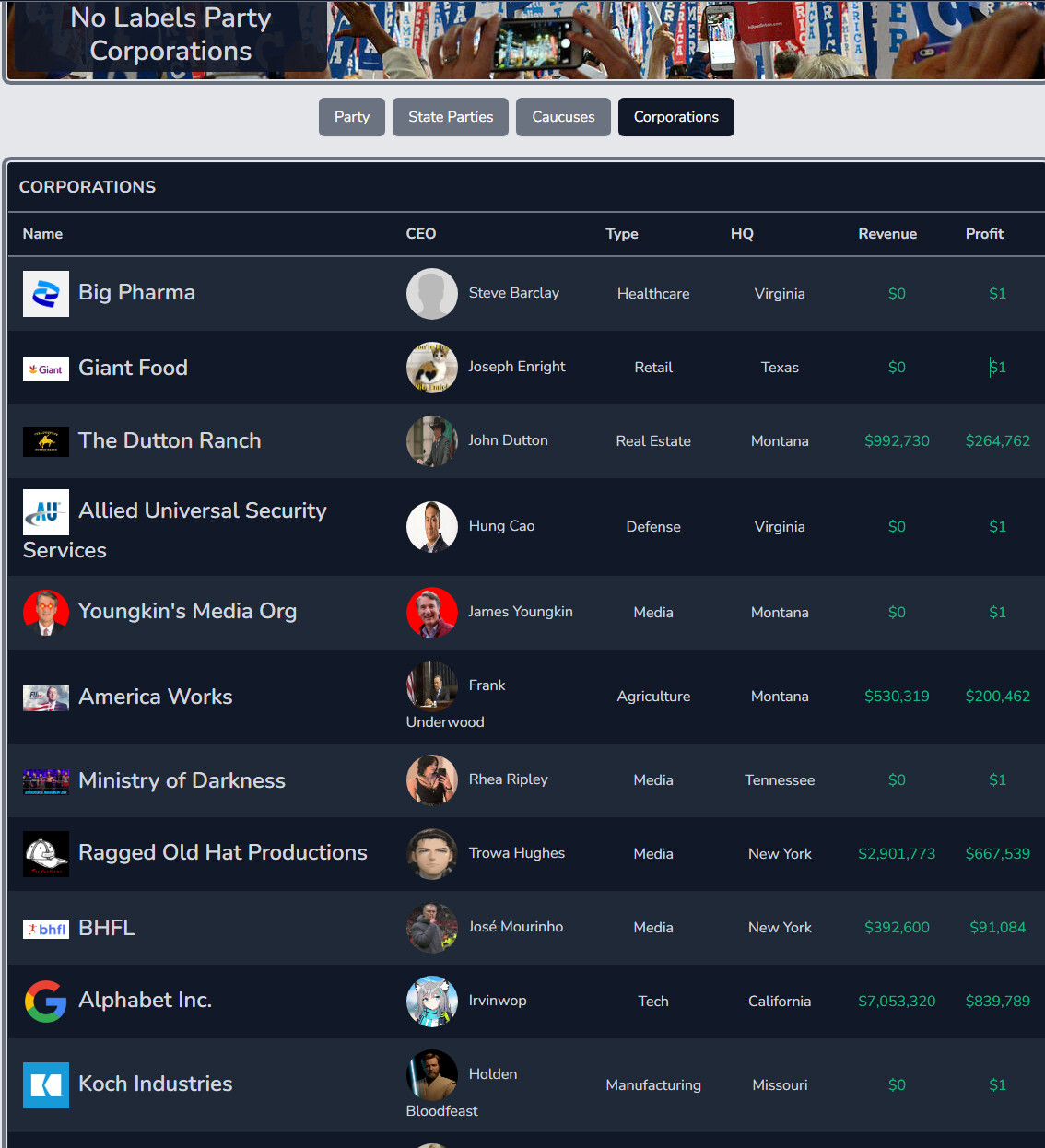This screenshot has width=1045, height=1148.
Task: Click the Giant Food logo
Action: (46, 369)
